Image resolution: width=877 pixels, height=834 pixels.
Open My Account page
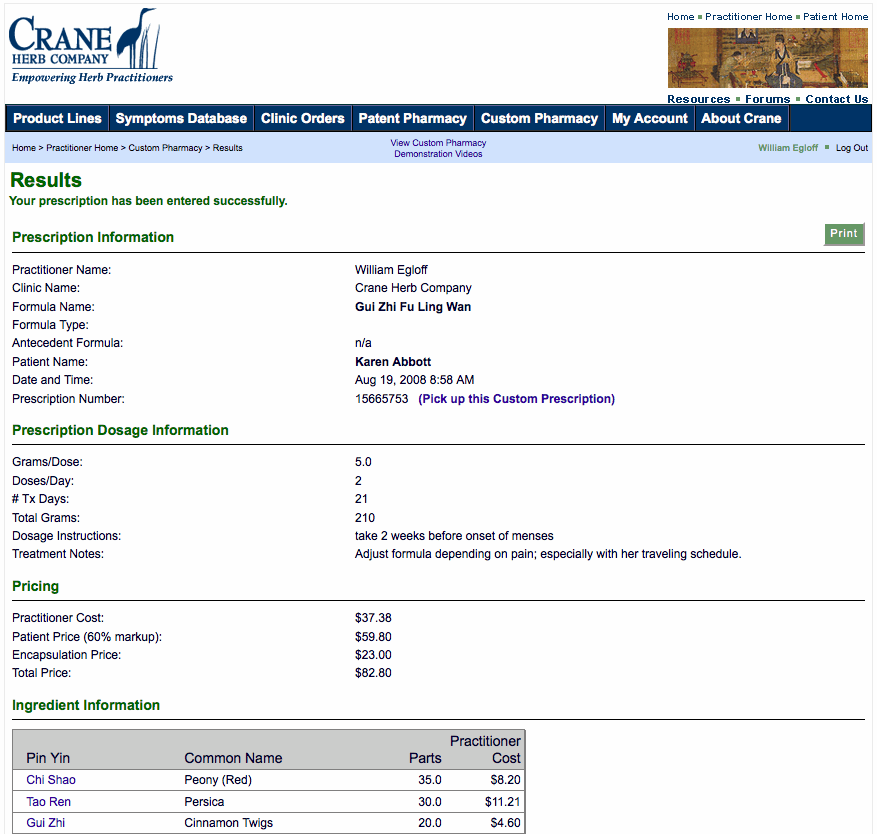[649, 118]
